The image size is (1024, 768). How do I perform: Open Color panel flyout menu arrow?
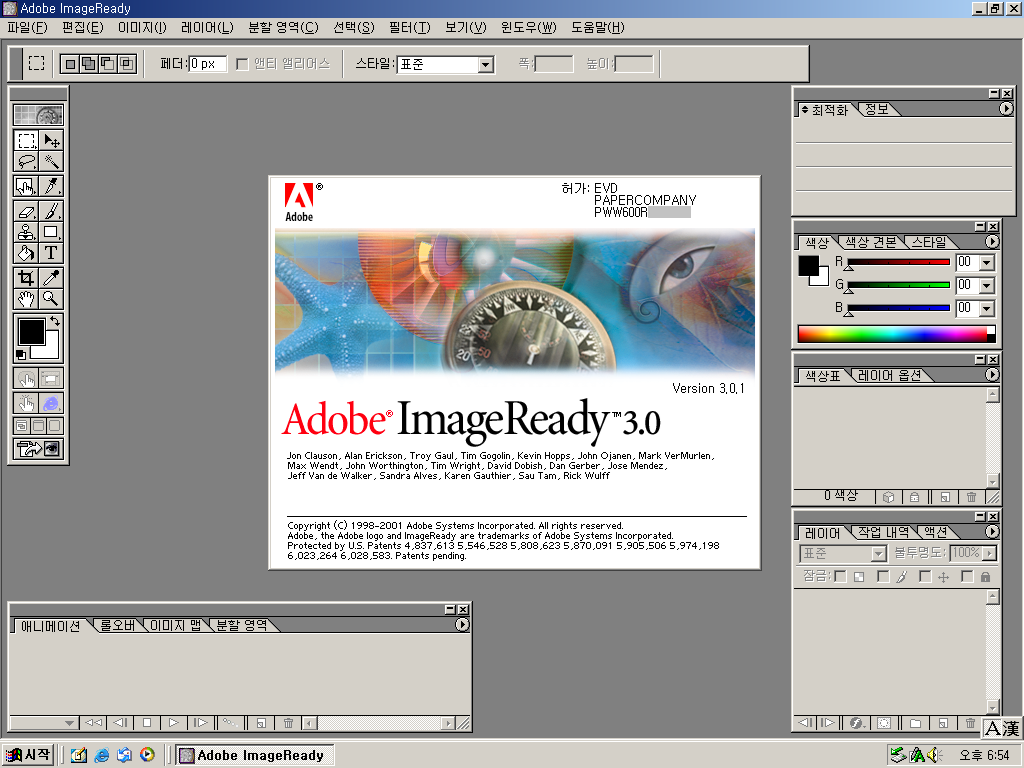(x=992, y=242)
